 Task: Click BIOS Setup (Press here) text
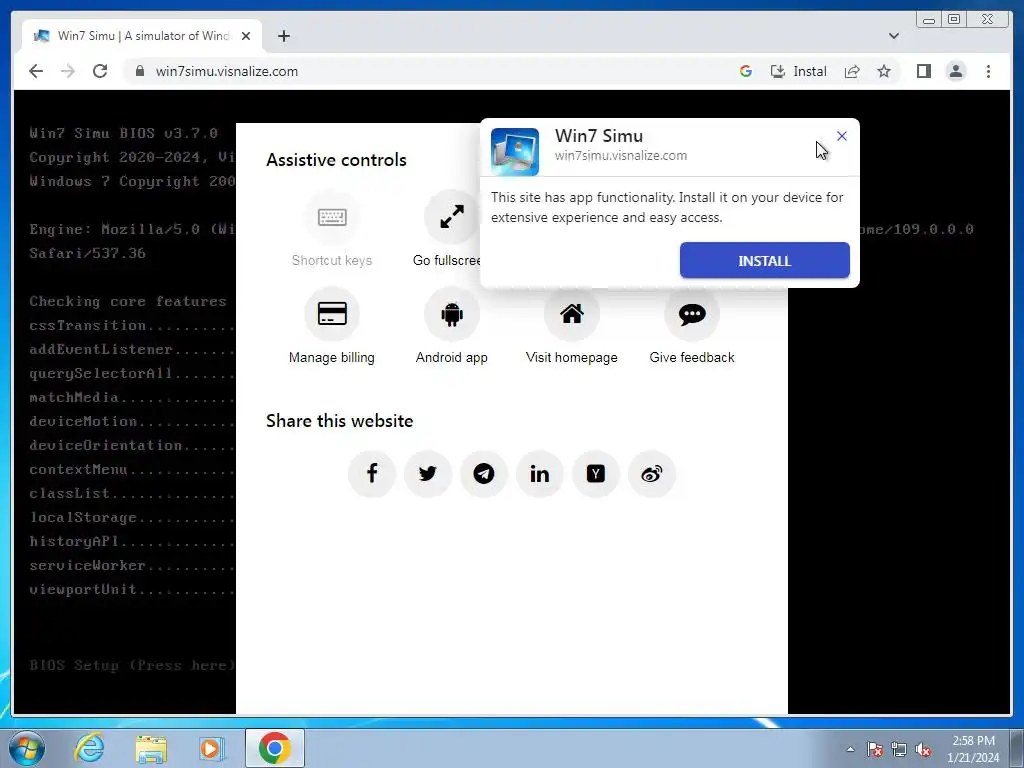pos(133,665)
